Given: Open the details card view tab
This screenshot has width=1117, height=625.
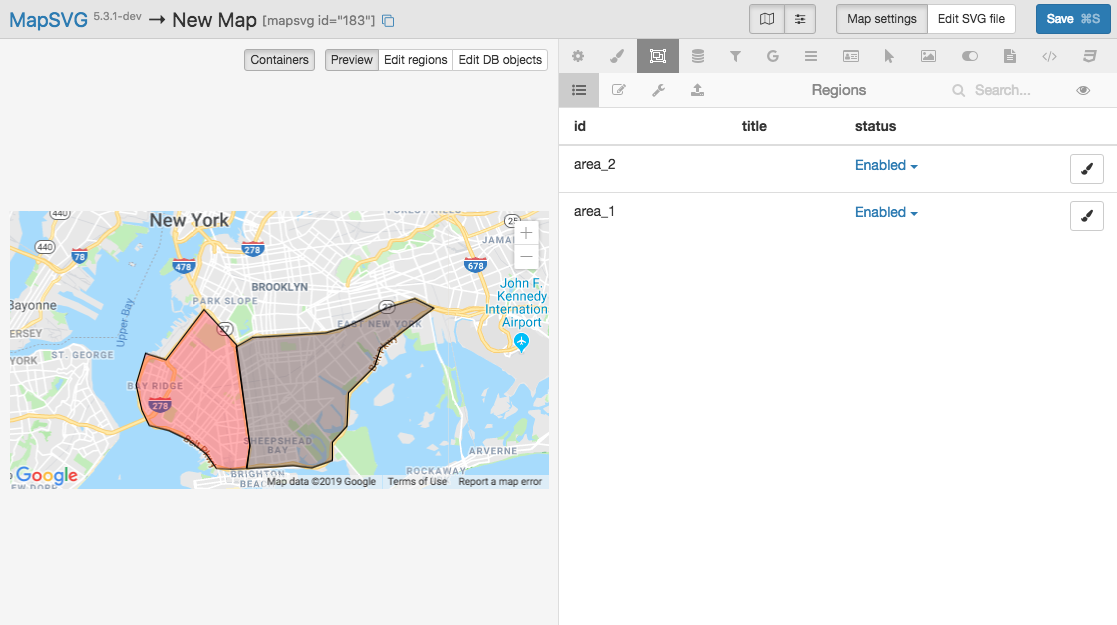Looking at the screenshot, I should pyautogui.click(x=851, y=56).
